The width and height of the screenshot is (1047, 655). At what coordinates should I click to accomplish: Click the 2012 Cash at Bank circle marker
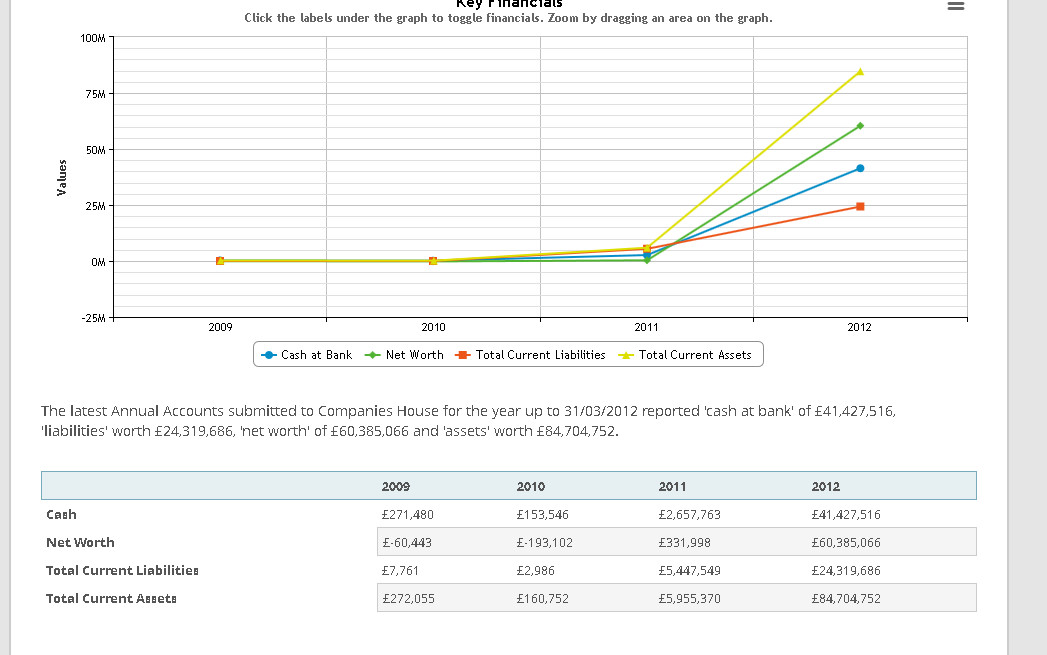(x=860, y=168)
